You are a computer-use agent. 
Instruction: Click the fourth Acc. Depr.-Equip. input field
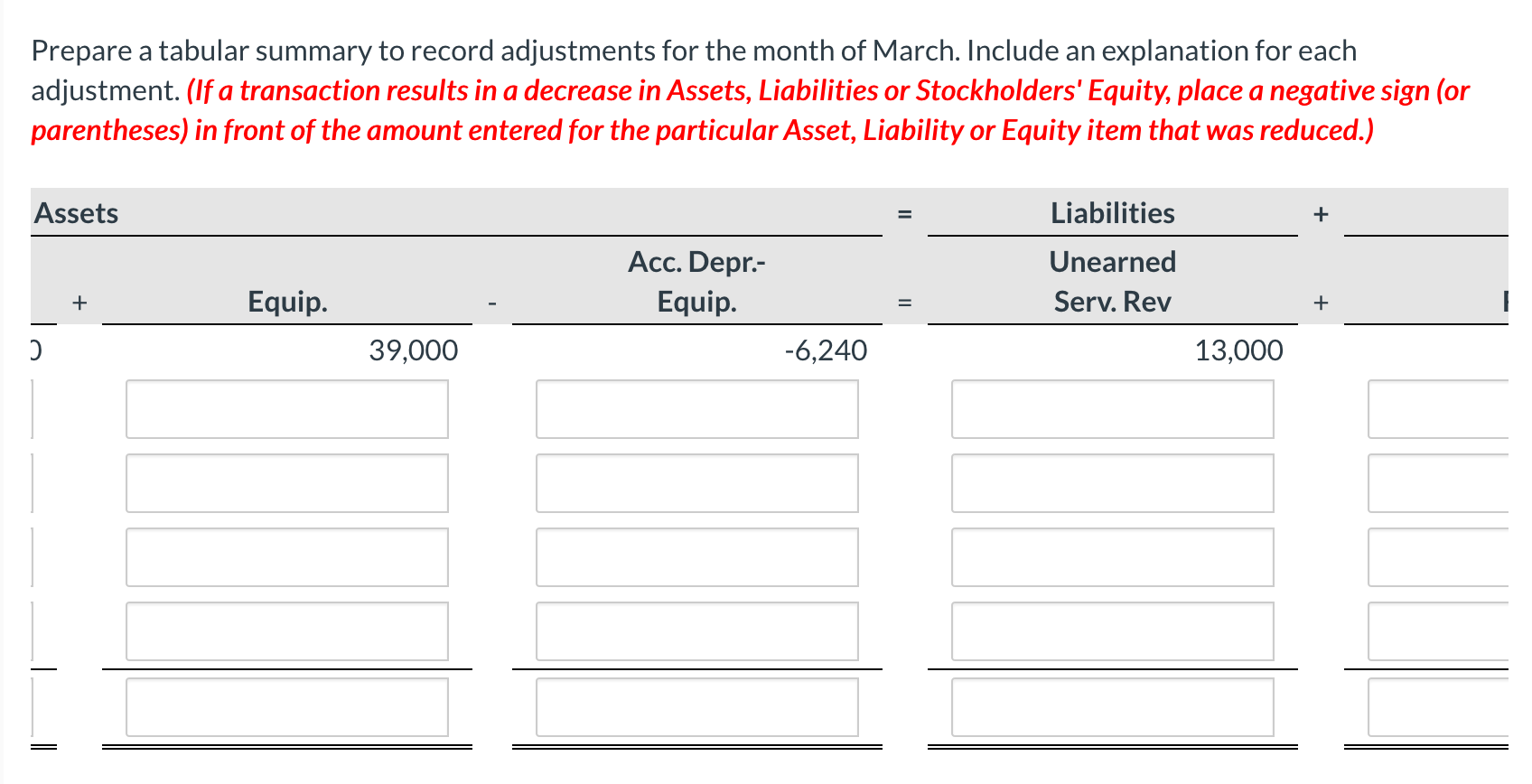697,631
